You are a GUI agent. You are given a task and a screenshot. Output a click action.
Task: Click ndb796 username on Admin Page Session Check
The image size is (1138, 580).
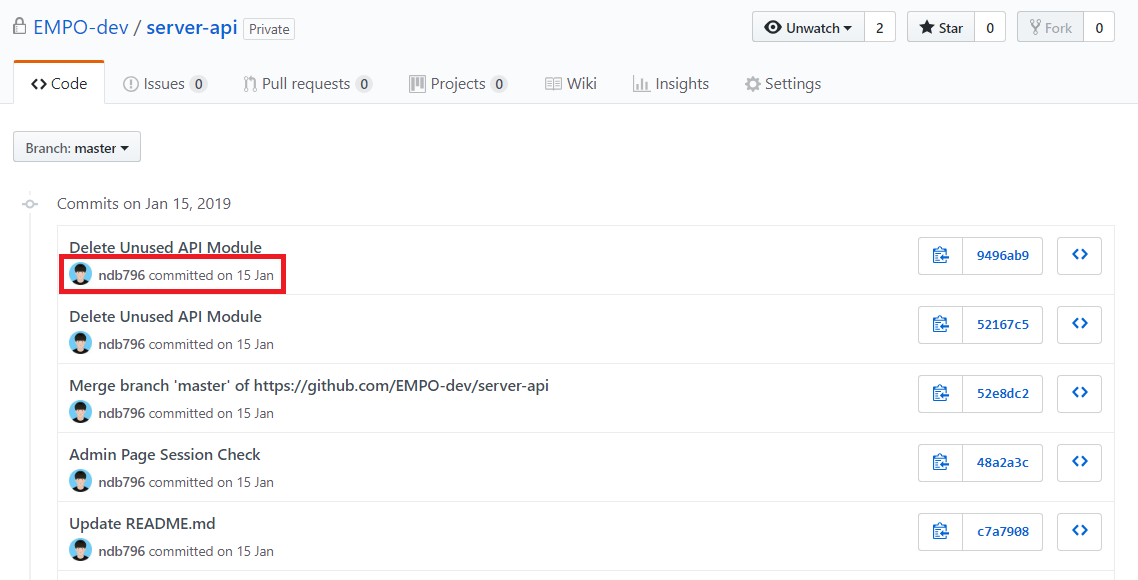click(121, 482)
